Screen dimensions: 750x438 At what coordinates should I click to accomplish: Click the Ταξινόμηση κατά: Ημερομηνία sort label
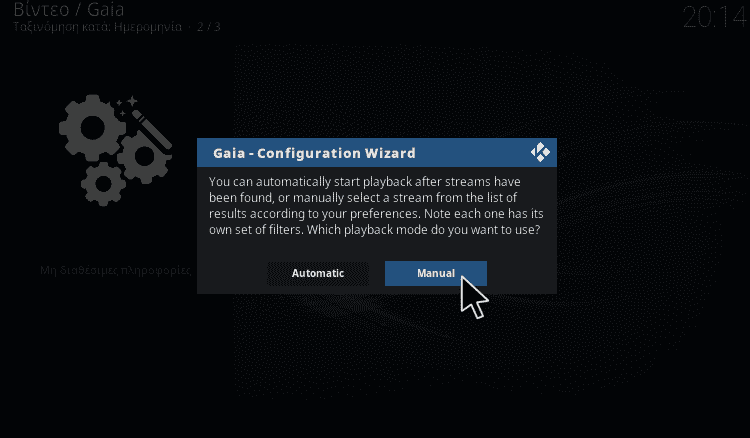tap(98, 27)
